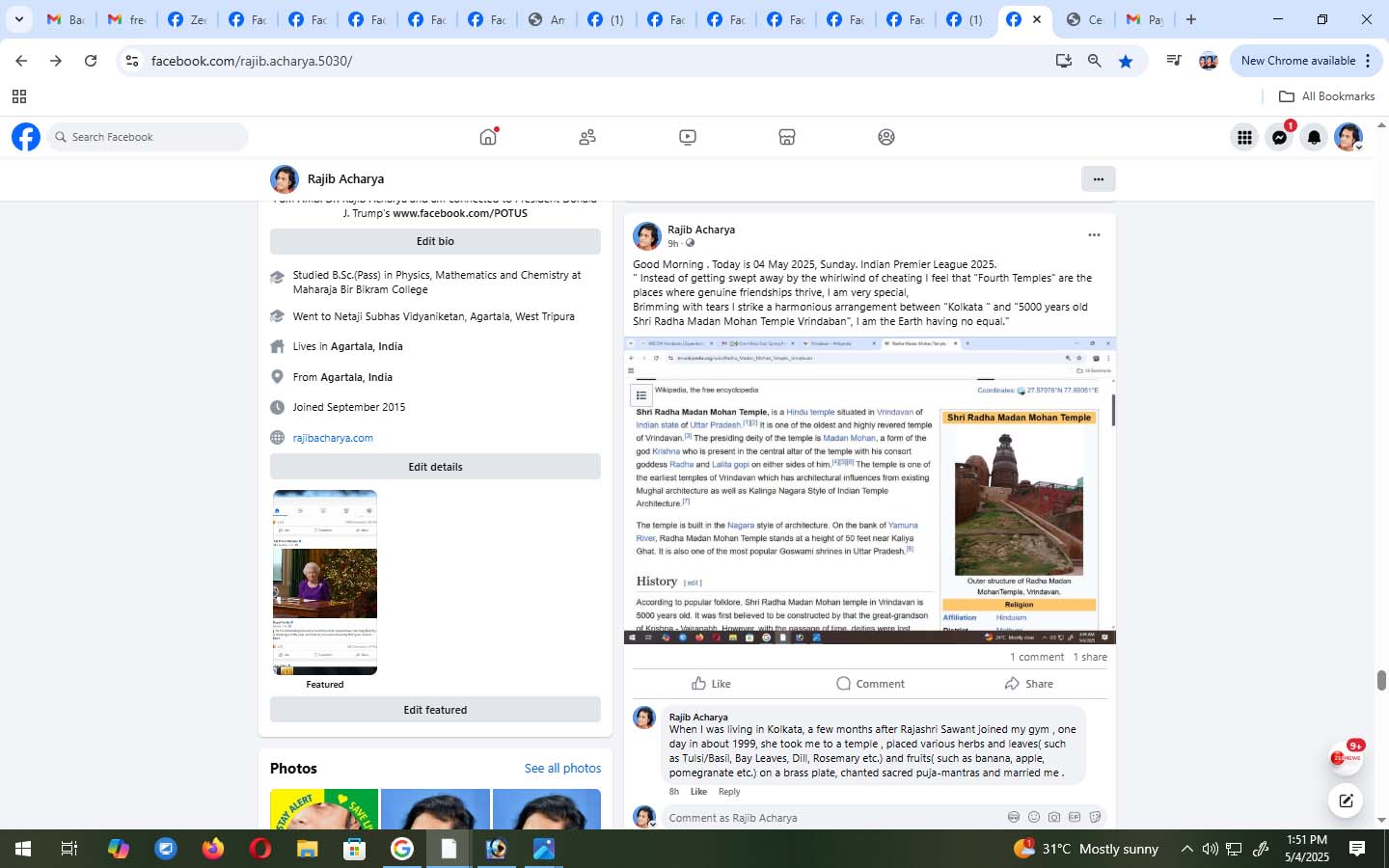The width and height of the screenshot is (1389, 868).
Task: Open emoji picker in comment box
Action: (1034, 817)
